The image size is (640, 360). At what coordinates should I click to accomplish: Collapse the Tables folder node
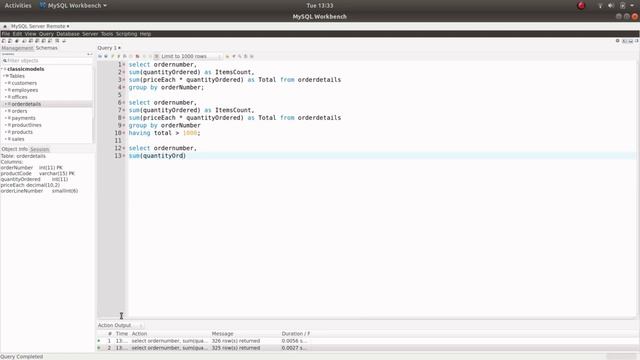point(3,76)
